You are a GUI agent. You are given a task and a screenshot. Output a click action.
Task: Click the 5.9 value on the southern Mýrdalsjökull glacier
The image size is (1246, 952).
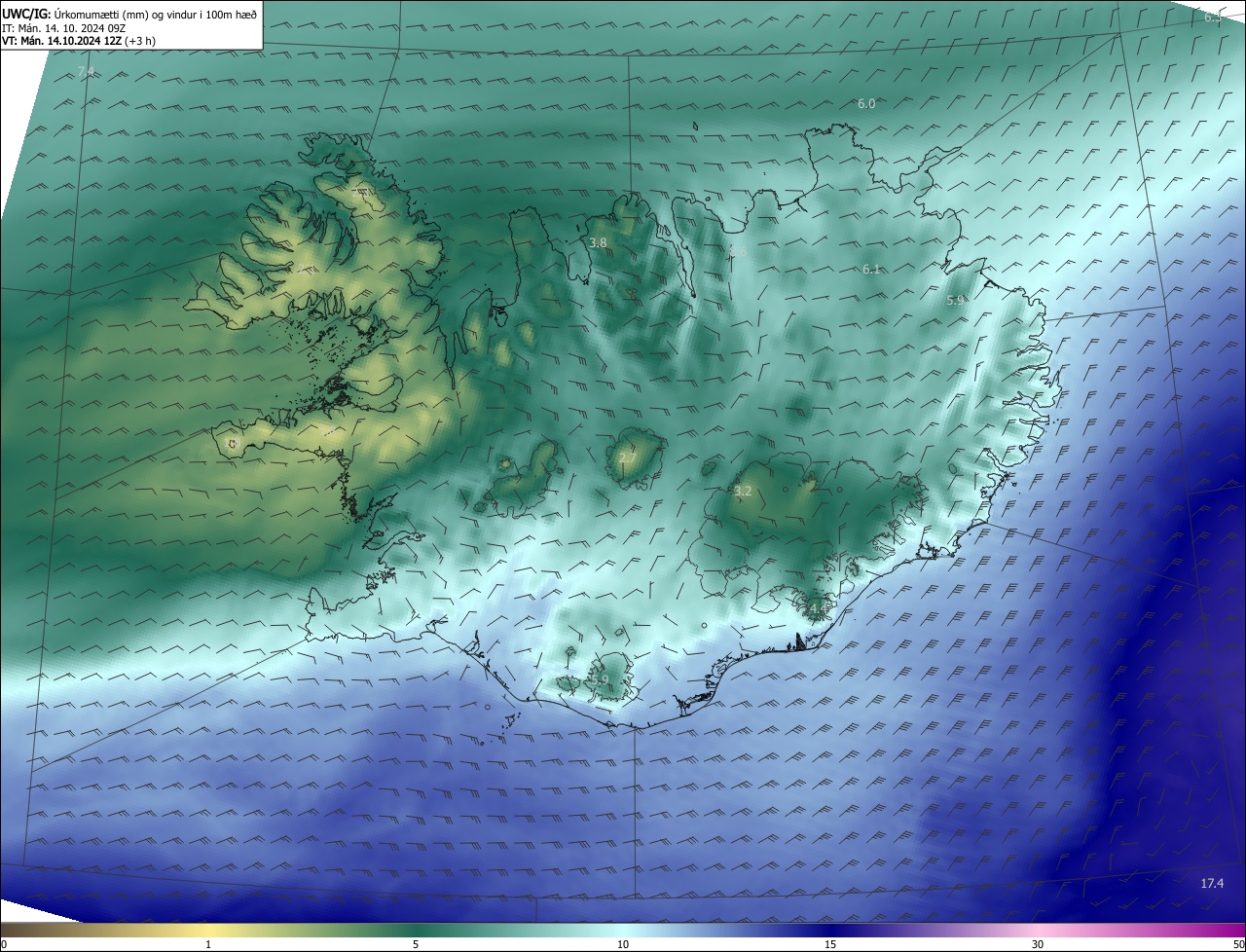pos(600,679)
